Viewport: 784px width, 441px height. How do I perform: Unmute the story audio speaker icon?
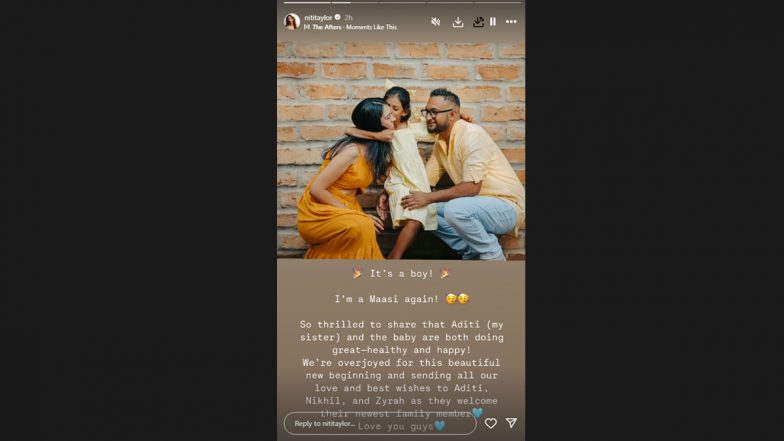(x=436, y=22)
